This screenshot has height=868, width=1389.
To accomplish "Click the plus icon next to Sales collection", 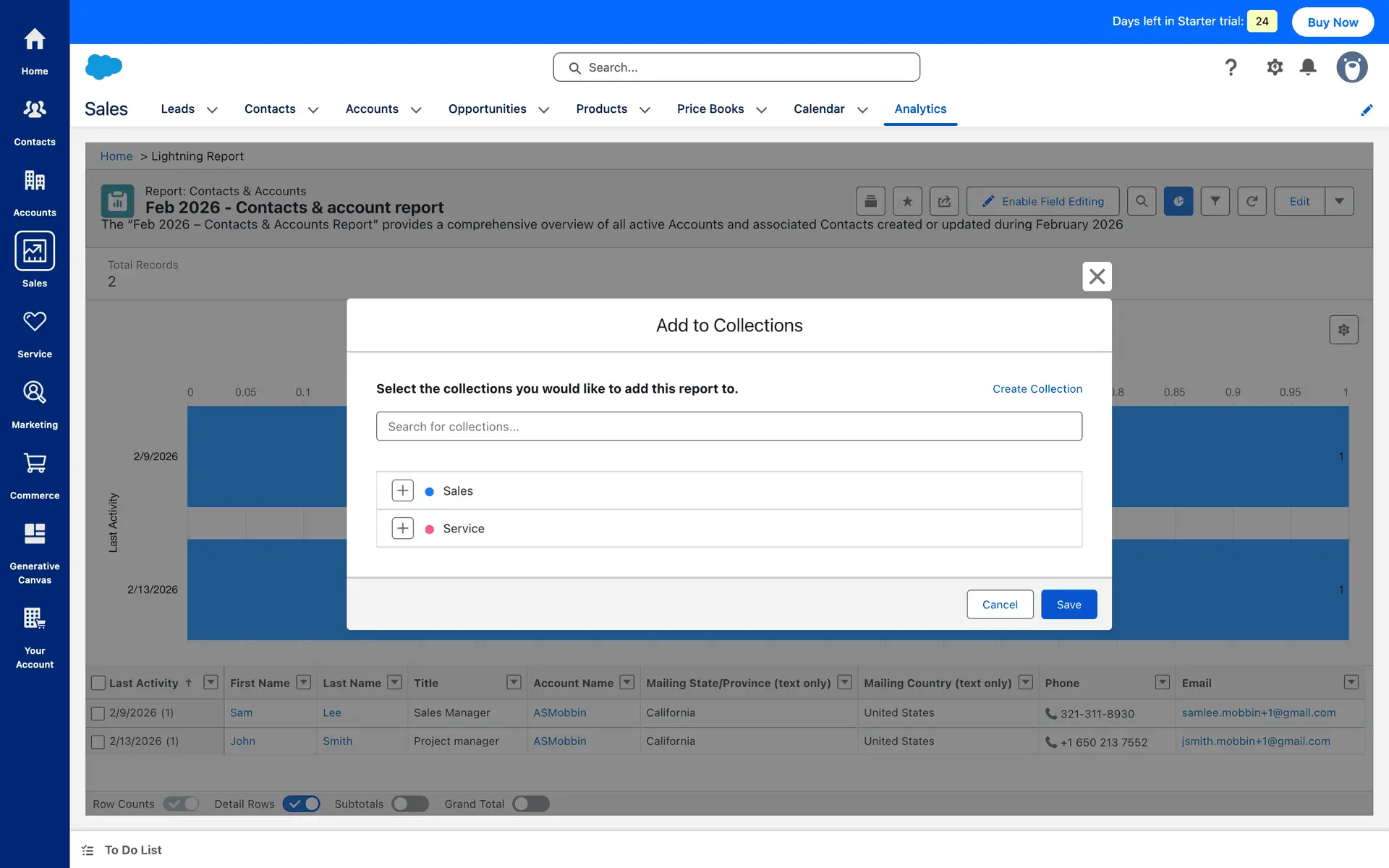I will (x=402, y=490).
